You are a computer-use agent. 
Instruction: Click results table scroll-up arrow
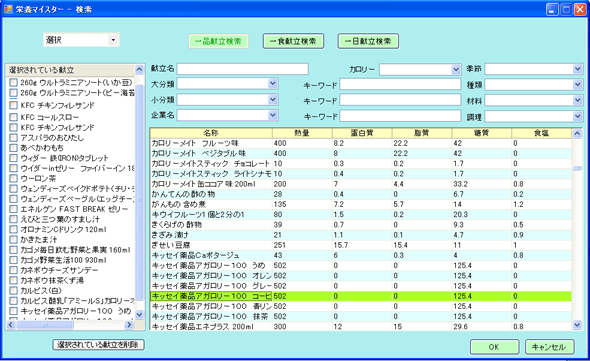577,133
